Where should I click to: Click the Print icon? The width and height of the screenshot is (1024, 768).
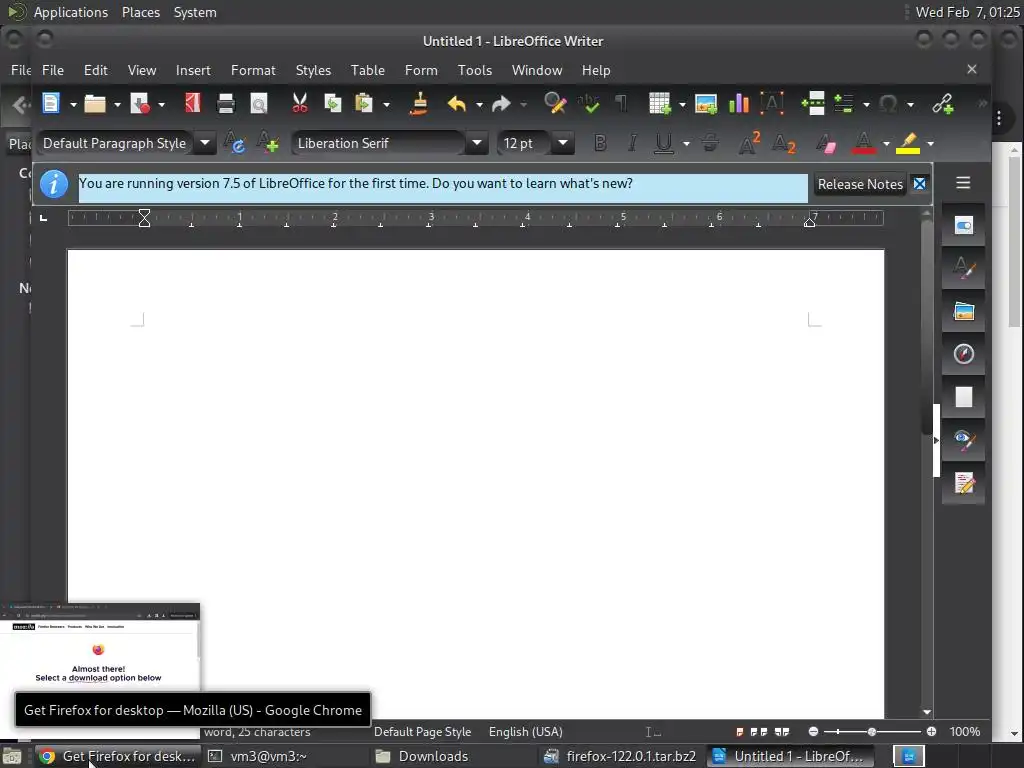pyautogui.click(x=226, y=103)
